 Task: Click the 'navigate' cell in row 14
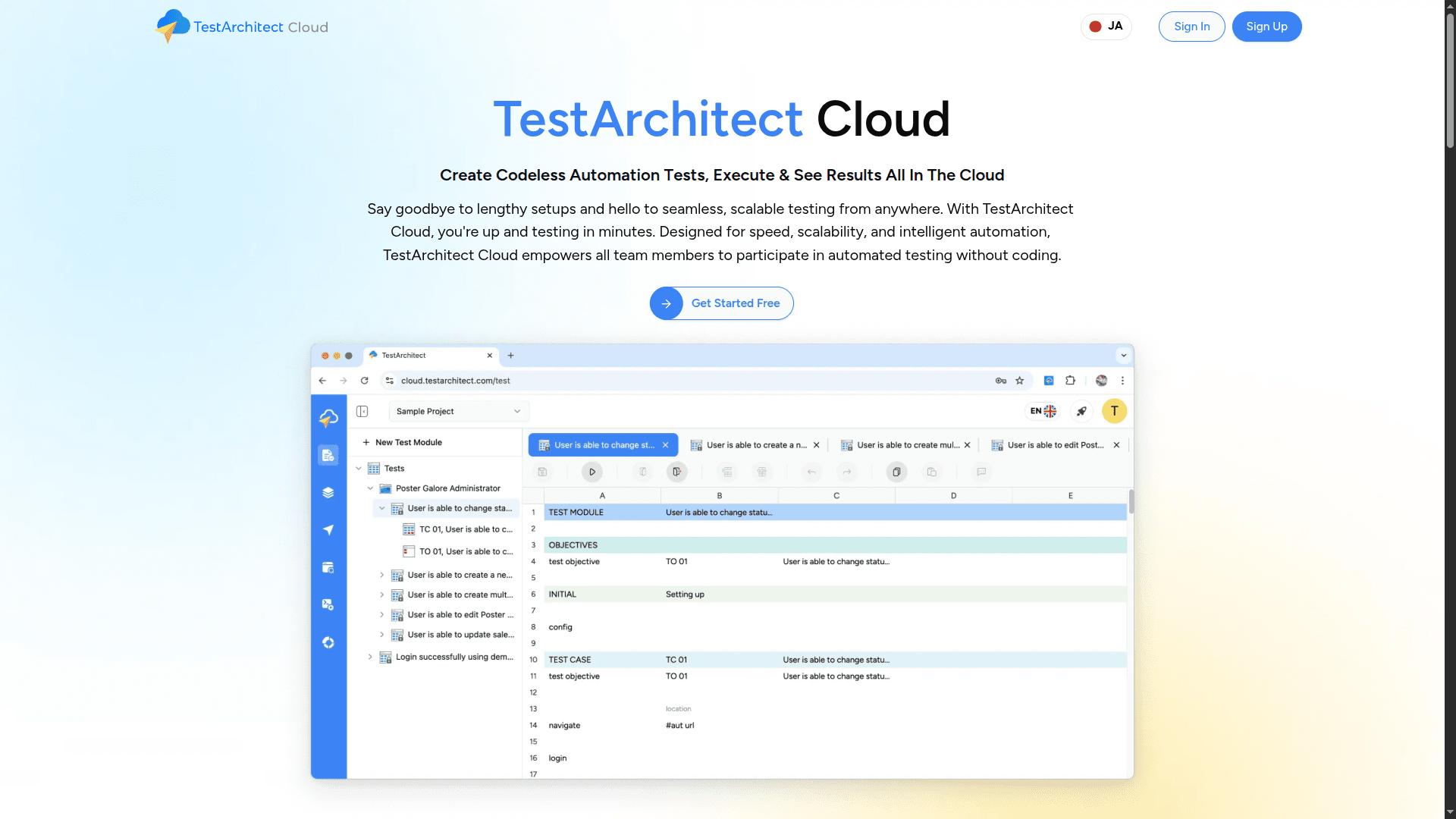[x=602, y=726]
